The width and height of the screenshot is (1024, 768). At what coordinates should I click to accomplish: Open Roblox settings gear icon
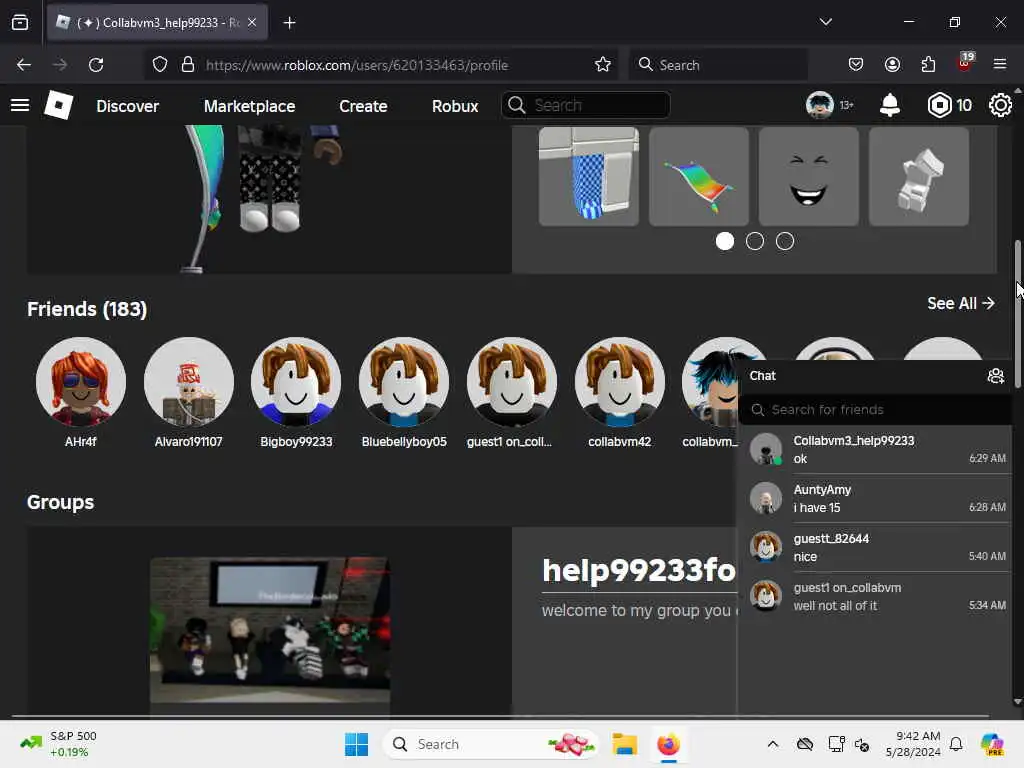(1000, 105)
